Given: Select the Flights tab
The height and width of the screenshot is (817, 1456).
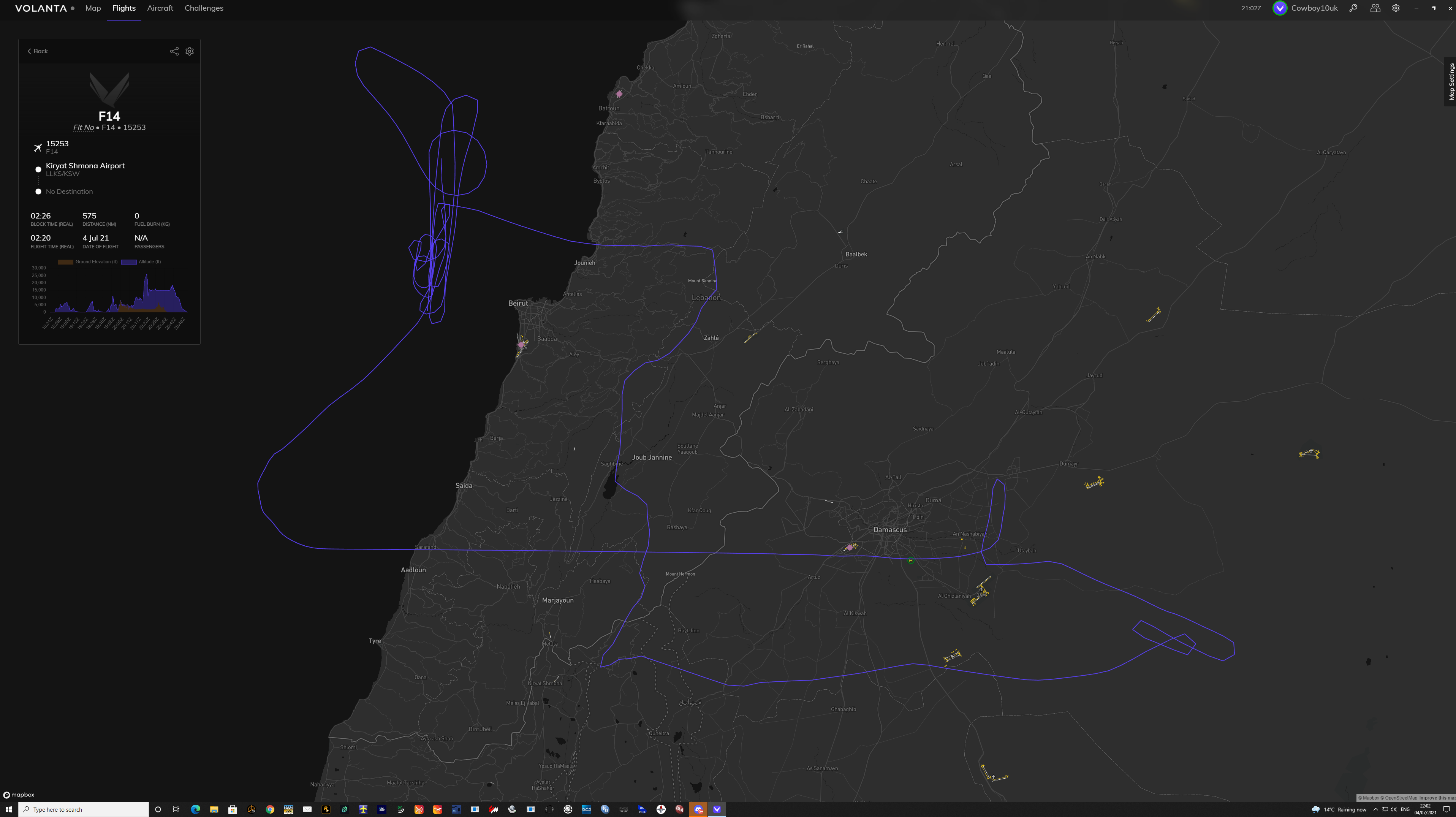Looking at the screenshot, I should 124,8.
